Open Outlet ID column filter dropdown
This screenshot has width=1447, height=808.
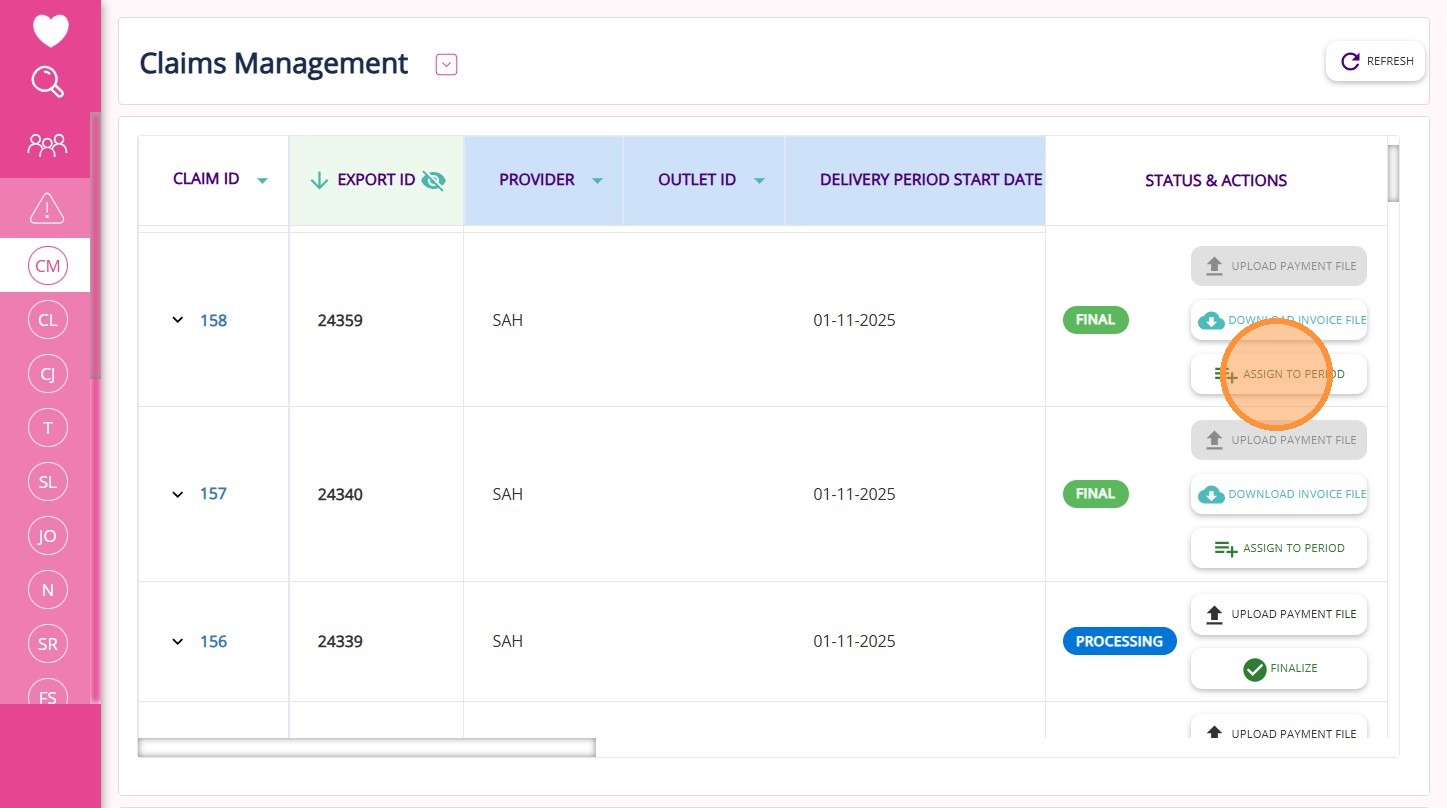759,181
